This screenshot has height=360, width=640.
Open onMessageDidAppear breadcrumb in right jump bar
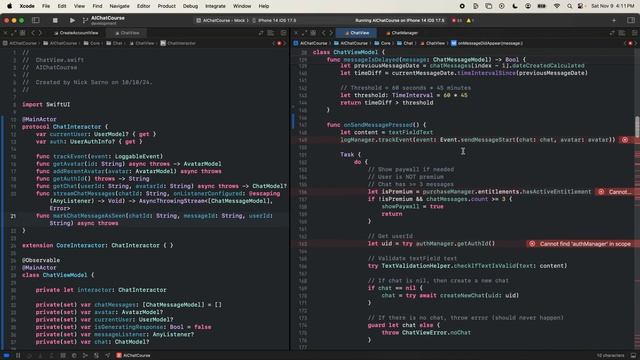[x=487, y=43]
